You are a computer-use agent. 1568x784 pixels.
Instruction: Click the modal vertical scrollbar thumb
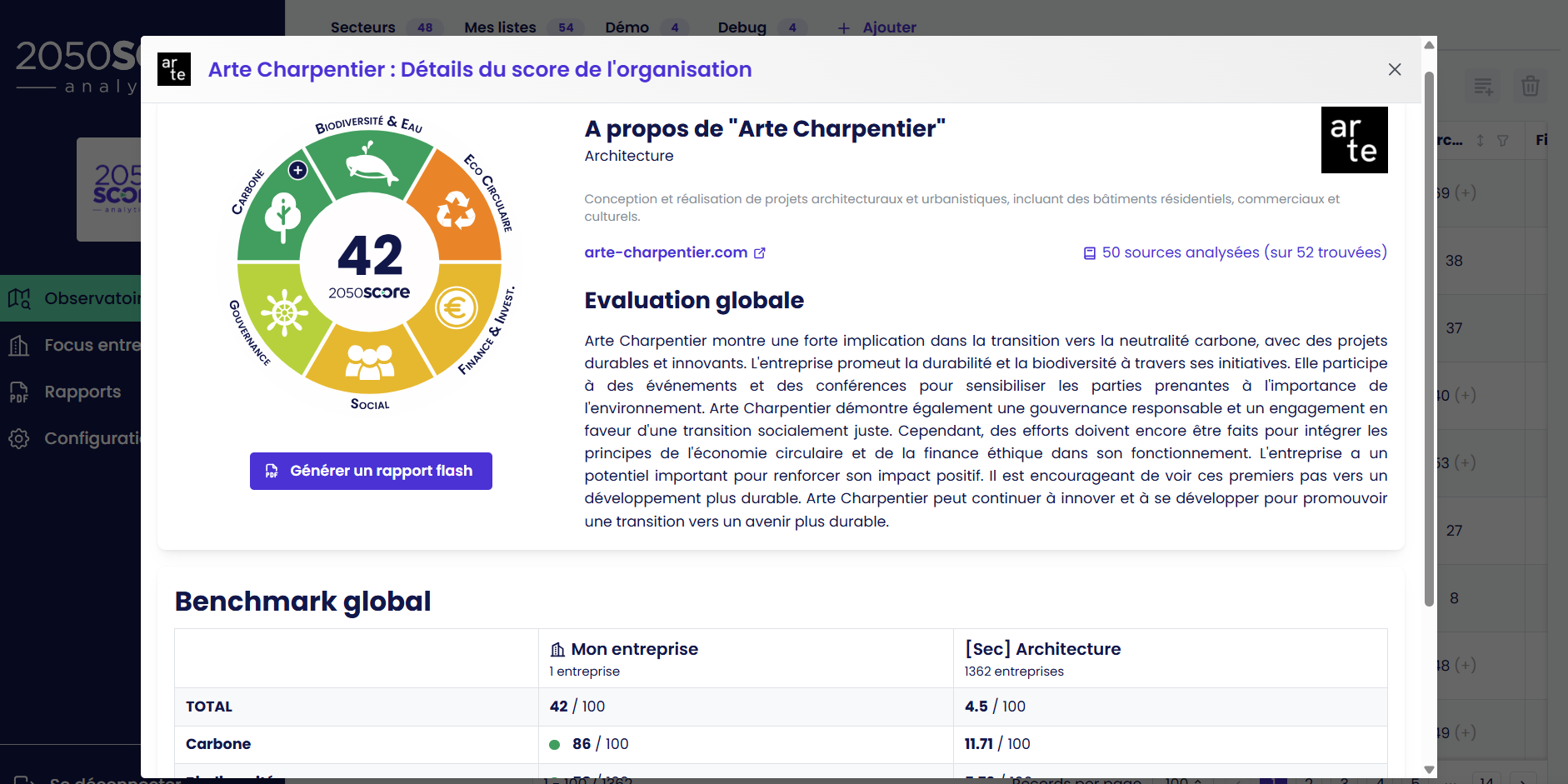(x=1429, y=338)
